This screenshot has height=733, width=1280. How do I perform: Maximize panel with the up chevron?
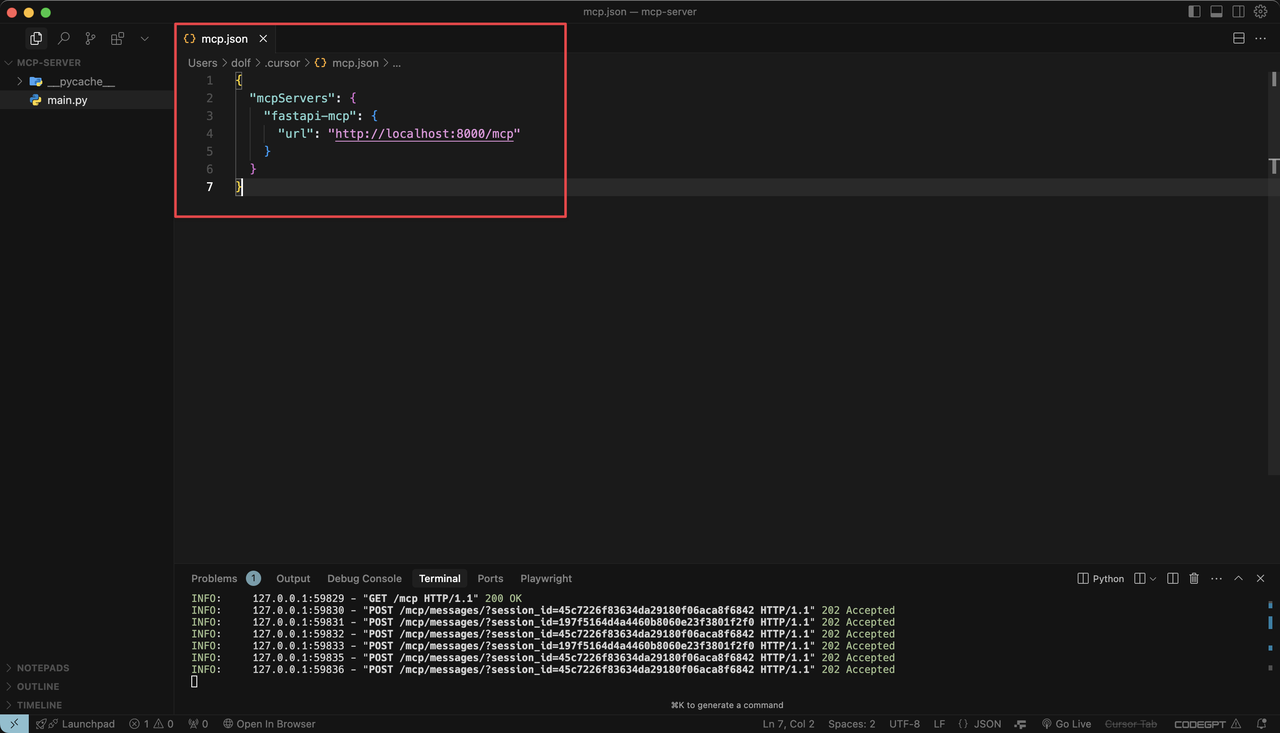[x=1238, y=578]
